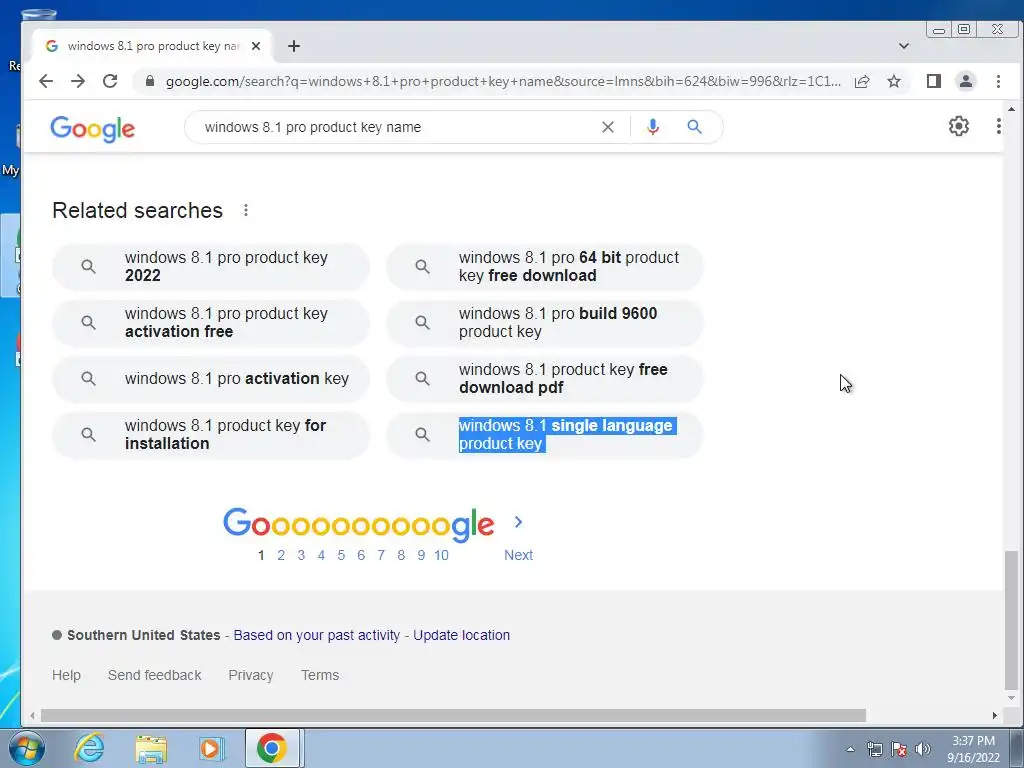Go back to the previous page
Image resolution: width=1024 pixels, height=768 pixels.
(x=46, y=81)
